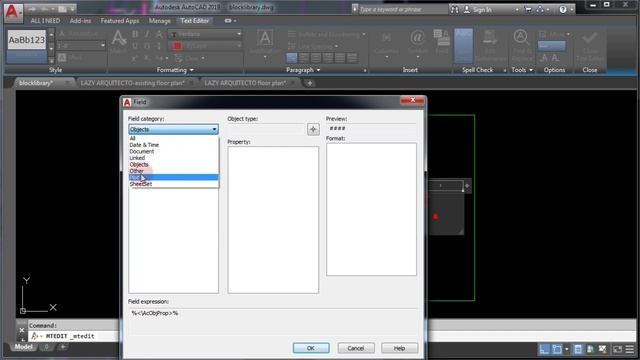Click the A360 connectivity triangle icon
This screenshot has width=640, height=360.
tap(540, 9)
